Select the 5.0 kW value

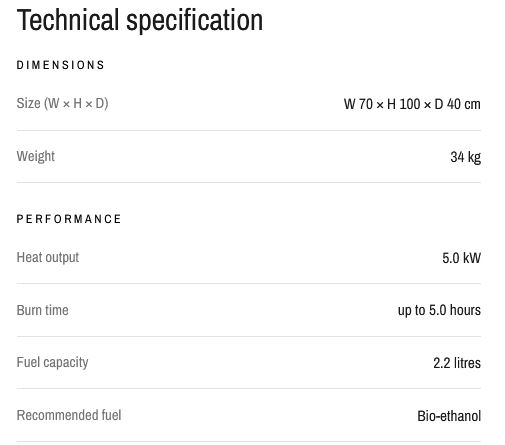(x=461, y=258)
